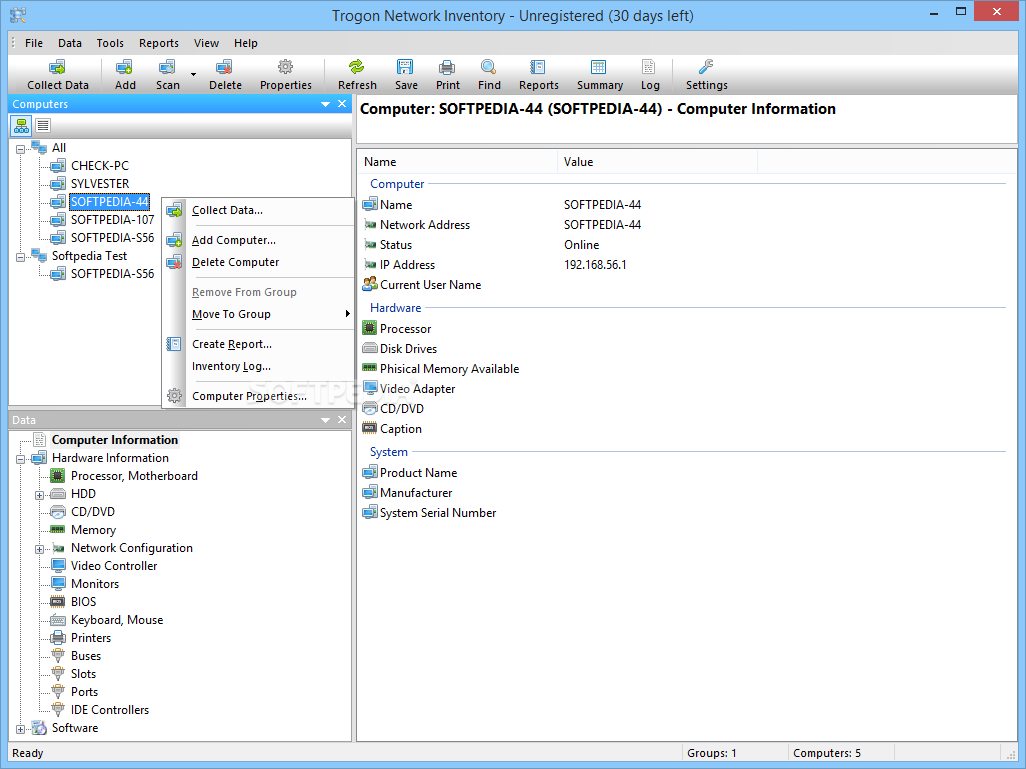
Task: Expand the HDD node
Action: coord(40,495)
